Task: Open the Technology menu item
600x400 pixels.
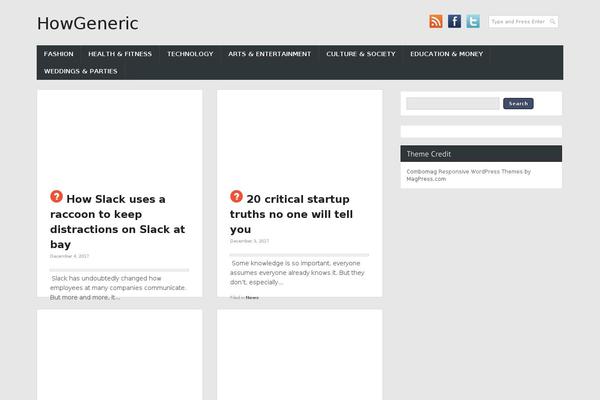Action: (x=190, y=54)
